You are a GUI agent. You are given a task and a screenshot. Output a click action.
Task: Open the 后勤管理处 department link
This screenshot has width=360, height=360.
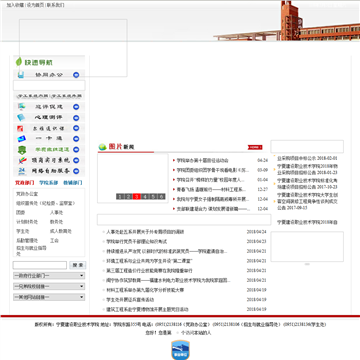pyautogui.click(x=27, y=240)
